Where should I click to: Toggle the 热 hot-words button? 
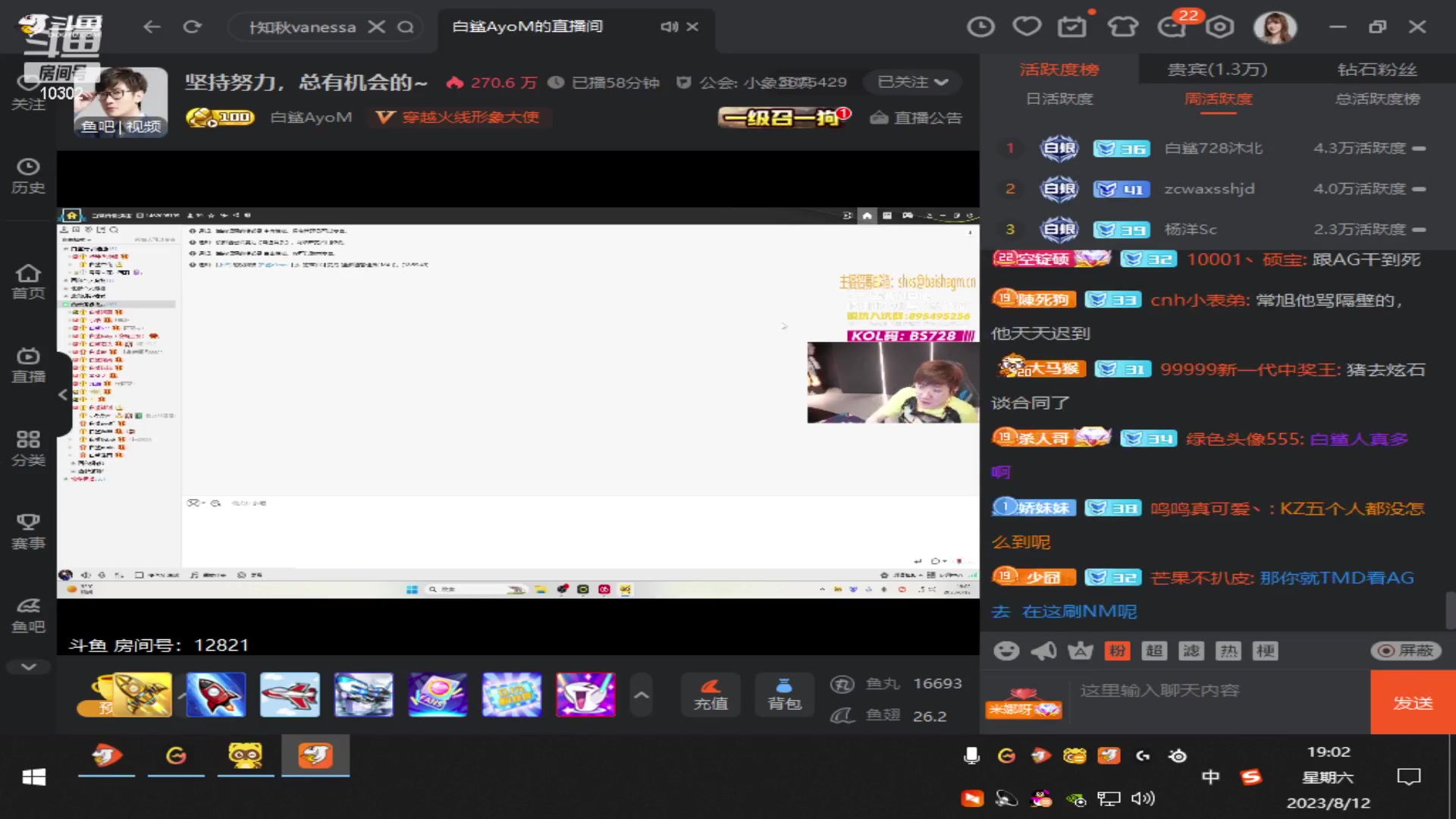[x=1228, y=651]
